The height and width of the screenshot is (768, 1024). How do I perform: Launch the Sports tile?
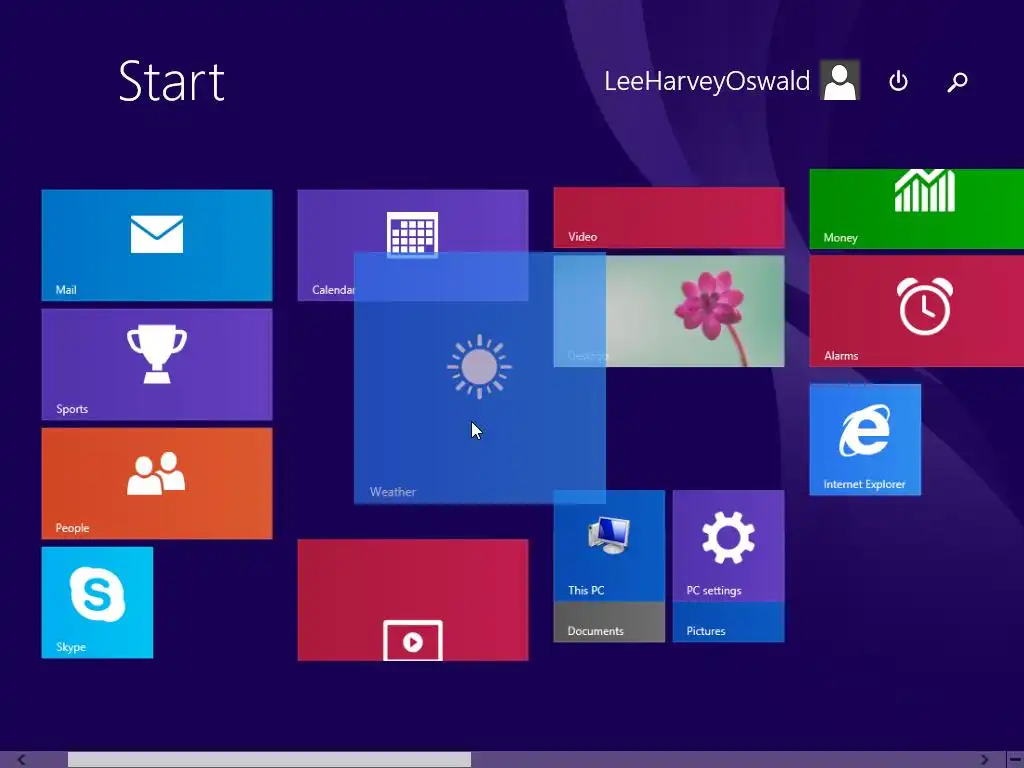coord(157,364)
